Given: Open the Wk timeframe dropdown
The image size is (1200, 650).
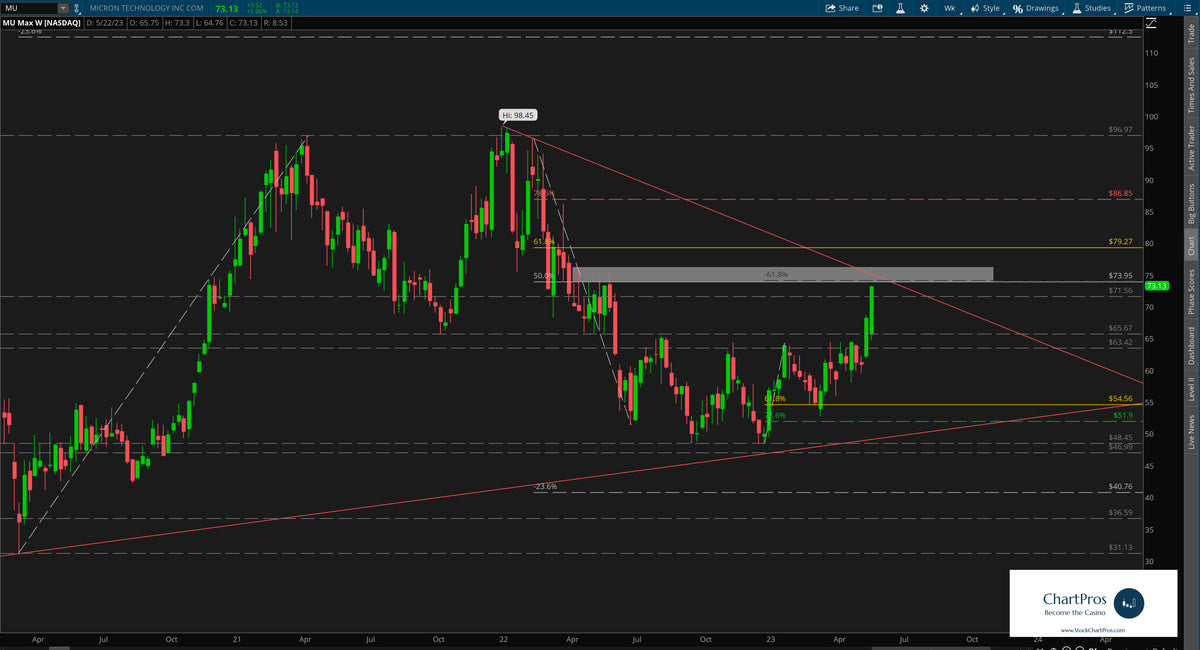Looking at the screenshot, I should (950, 8).
